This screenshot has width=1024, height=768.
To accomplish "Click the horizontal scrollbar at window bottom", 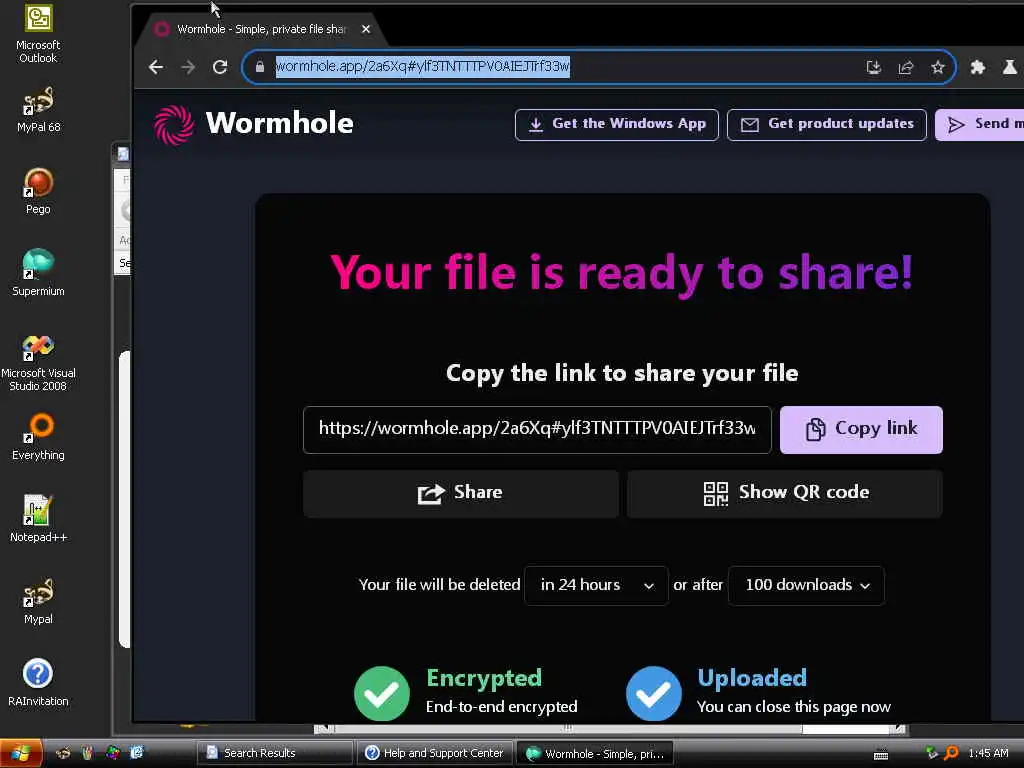I will coord(609,728).
